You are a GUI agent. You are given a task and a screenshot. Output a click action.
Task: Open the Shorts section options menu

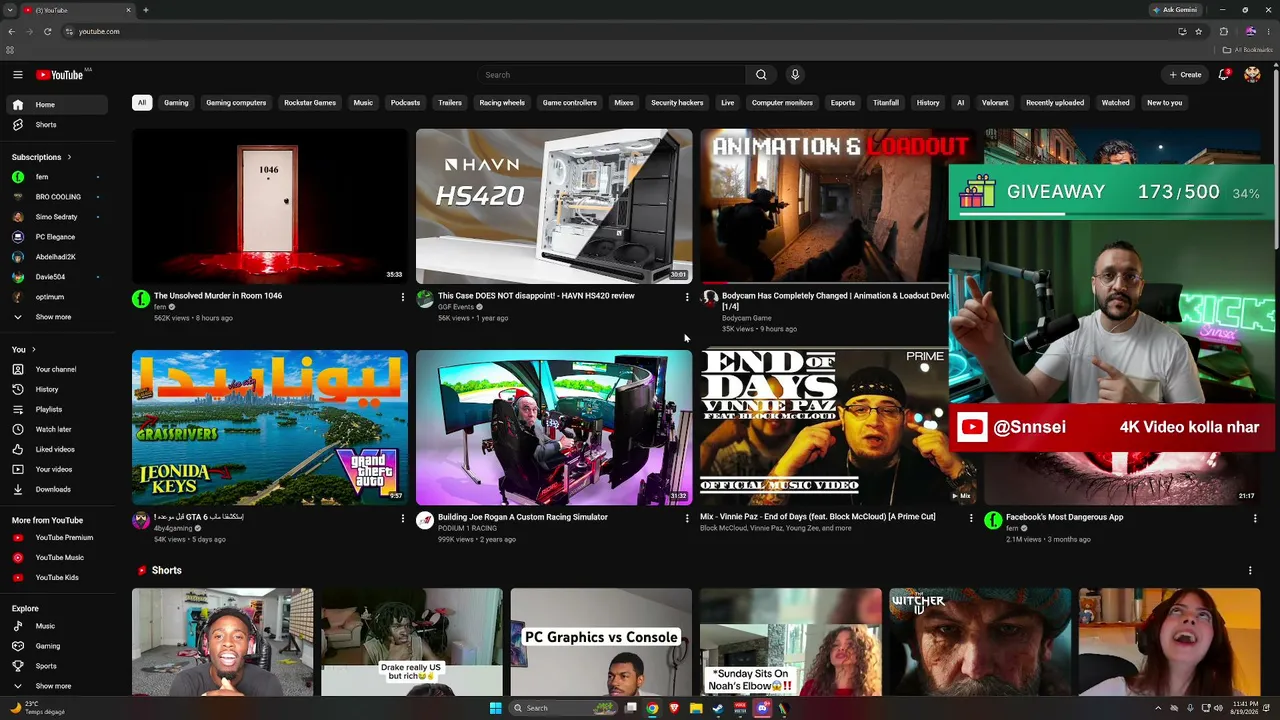coord(1250,571)
